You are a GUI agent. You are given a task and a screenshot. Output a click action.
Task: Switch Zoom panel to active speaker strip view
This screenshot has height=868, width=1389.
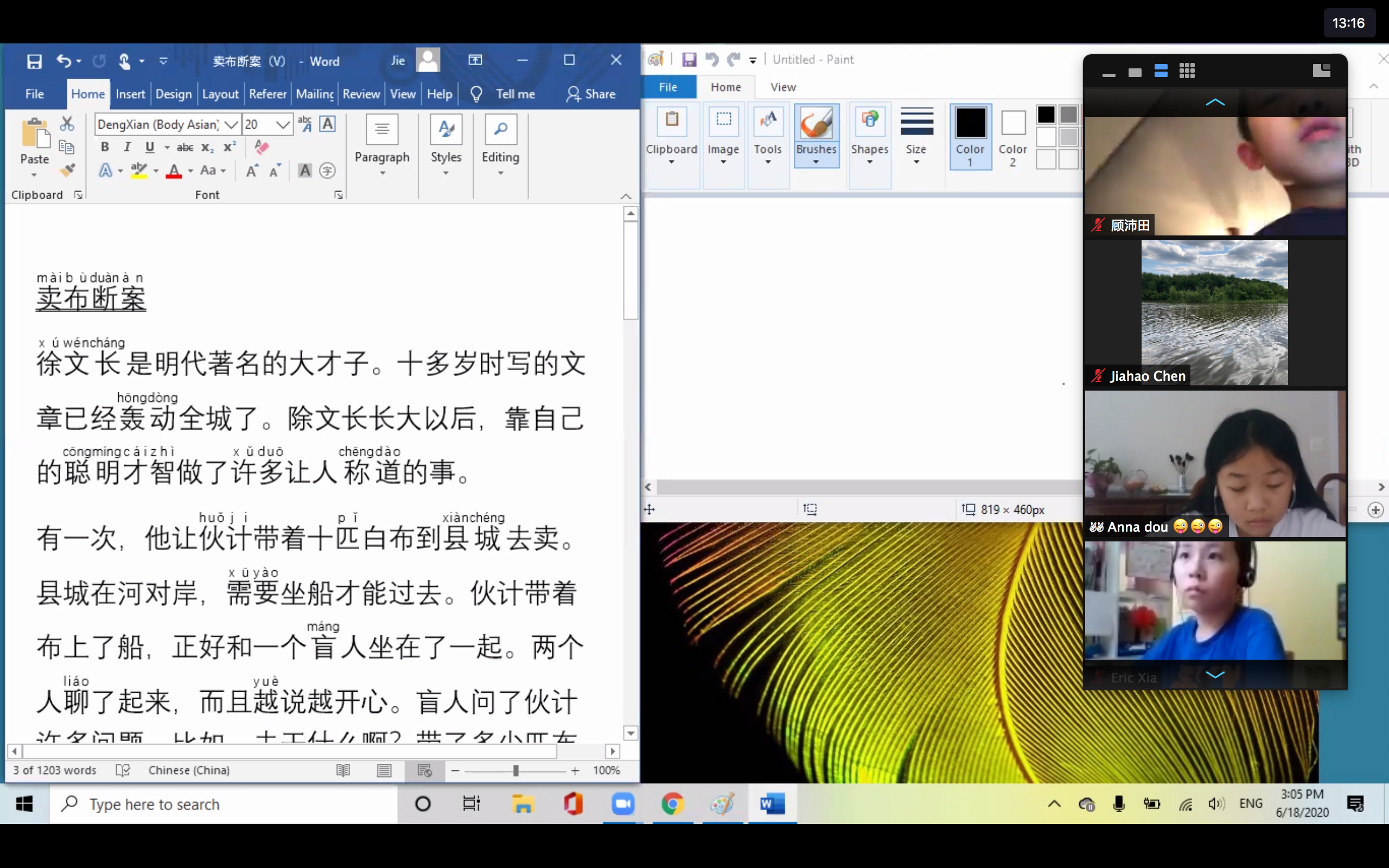click(x=1161, y=71)
